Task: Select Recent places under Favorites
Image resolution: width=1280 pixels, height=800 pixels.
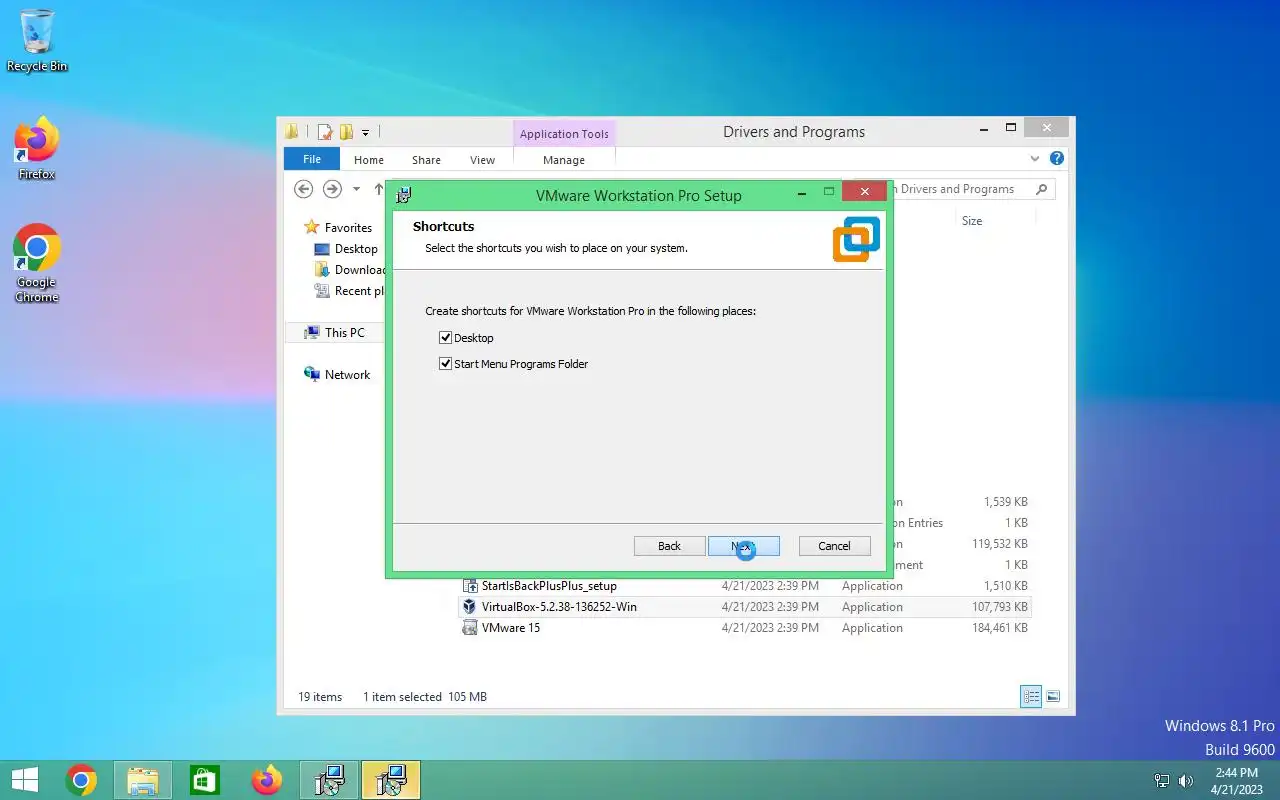Action: (x=350, y=291)
